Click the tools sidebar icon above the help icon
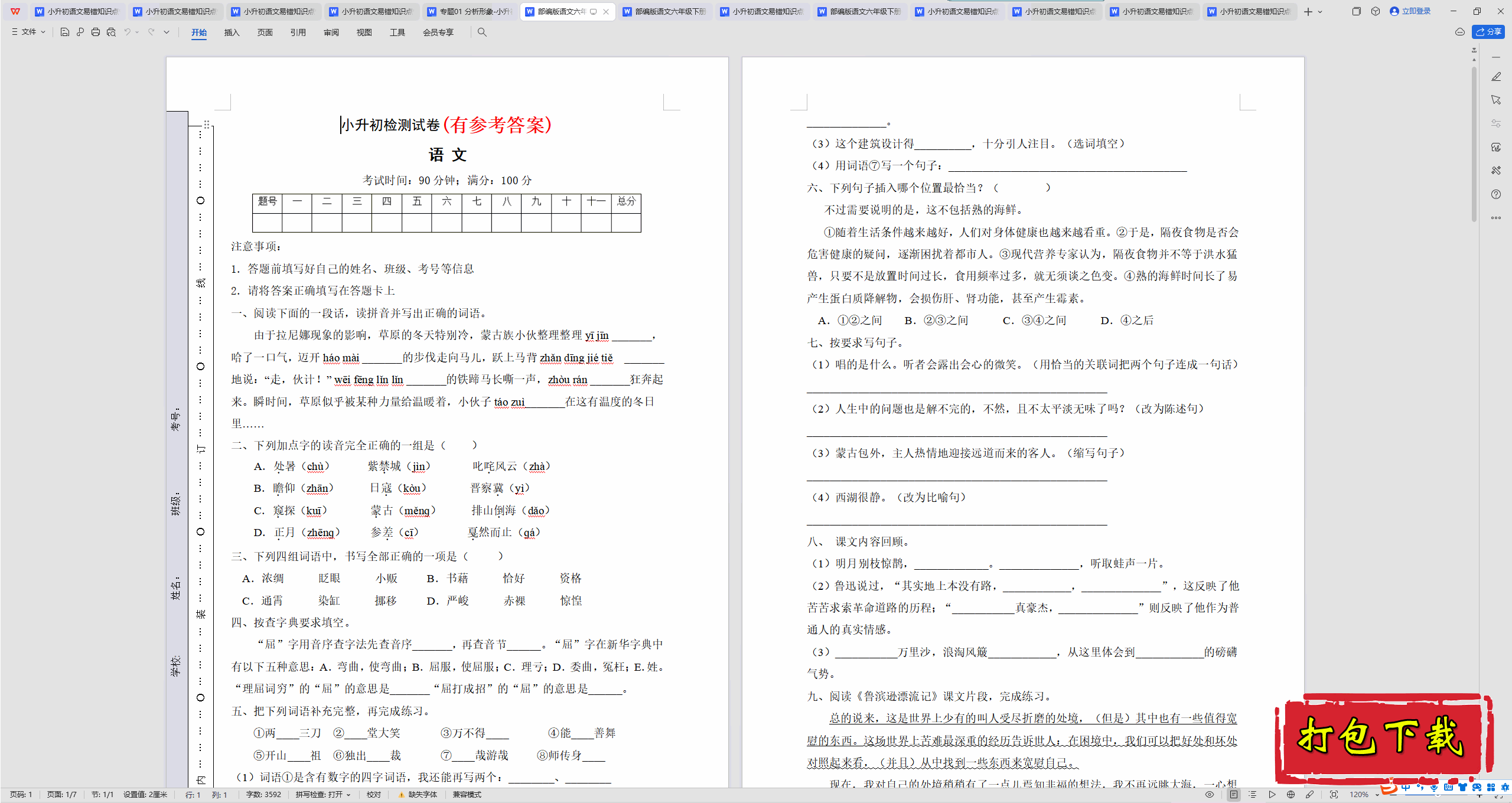The image size is (1512, 803). tap(1496, 171)
